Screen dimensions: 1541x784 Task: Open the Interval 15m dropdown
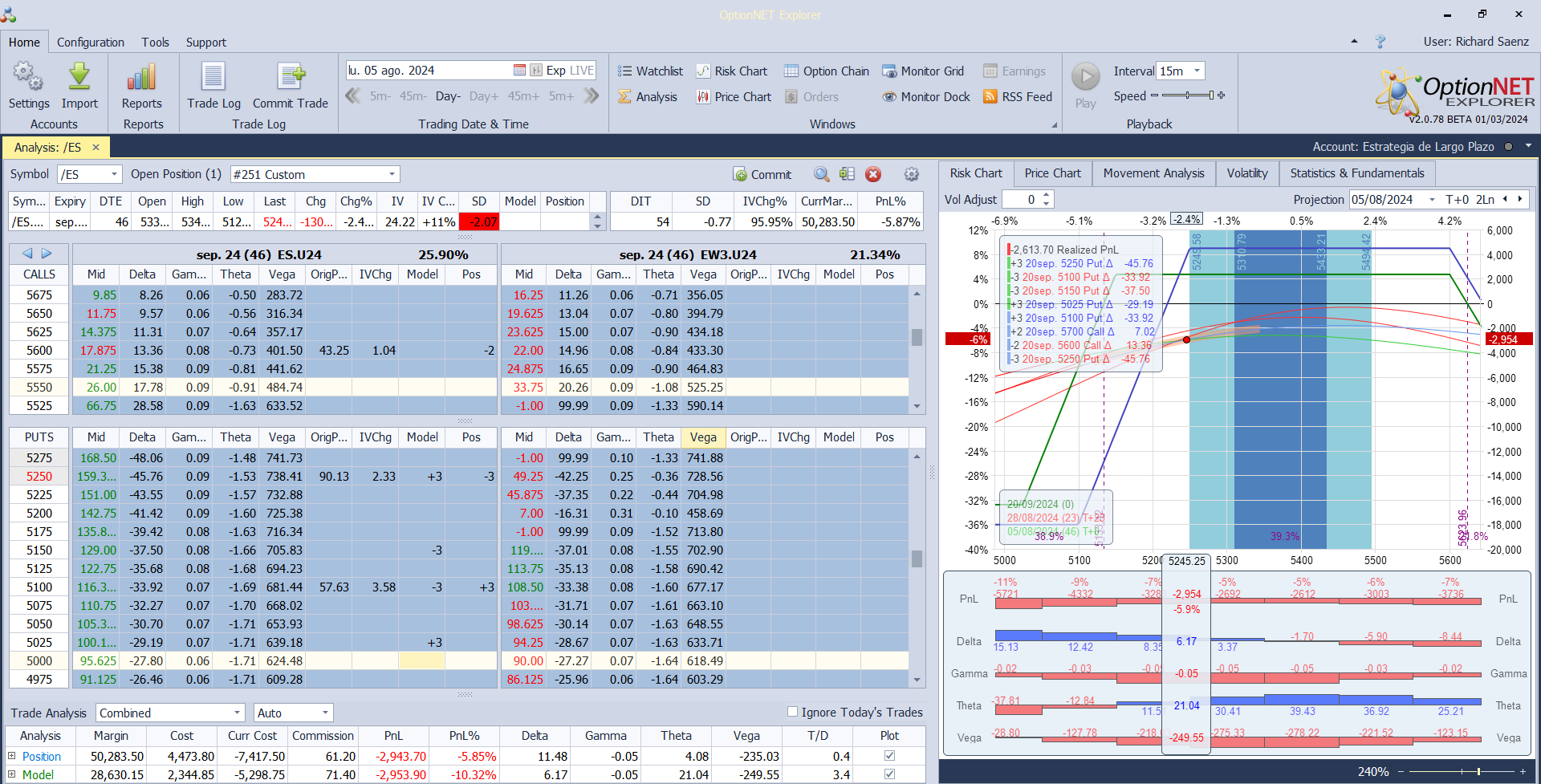pos(1197,71)
